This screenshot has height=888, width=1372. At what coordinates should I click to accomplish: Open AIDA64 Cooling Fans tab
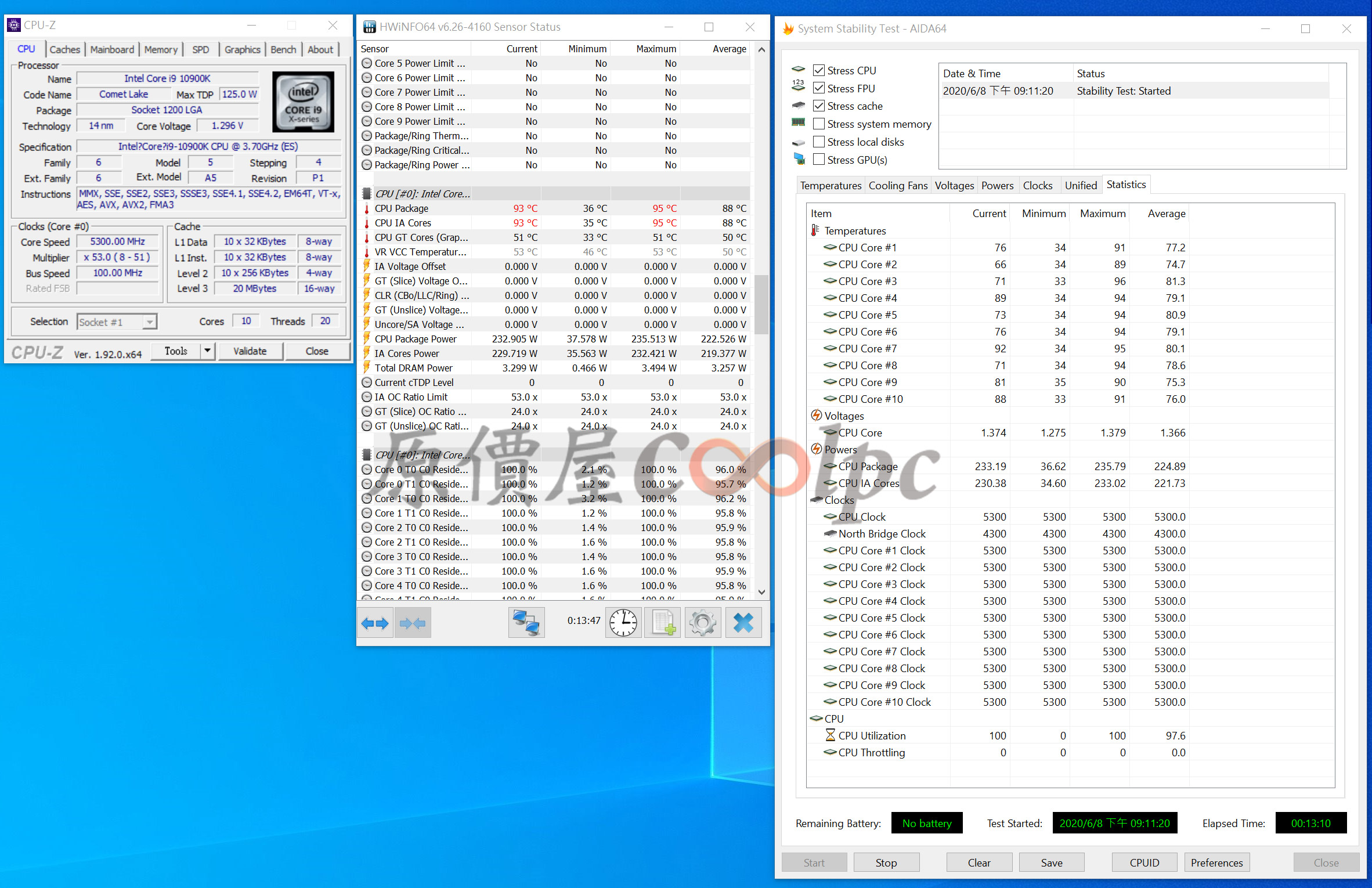tap(898, 185)
